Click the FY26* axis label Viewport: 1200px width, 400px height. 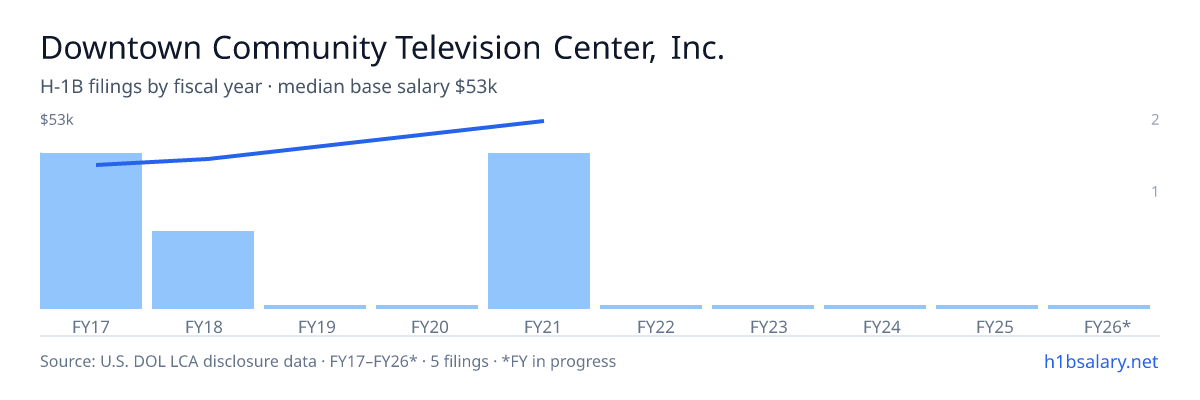pyautogui.click(x=1107, y=327)
